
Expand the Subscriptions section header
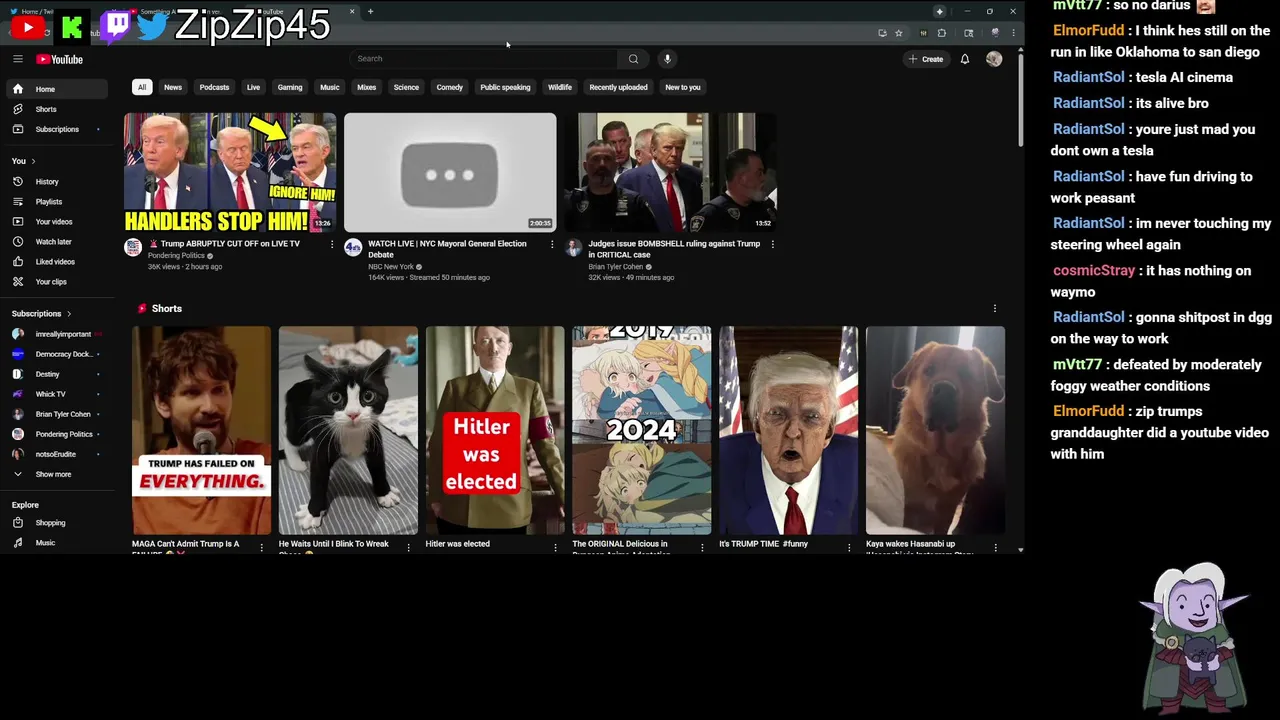tap(42, 314)
